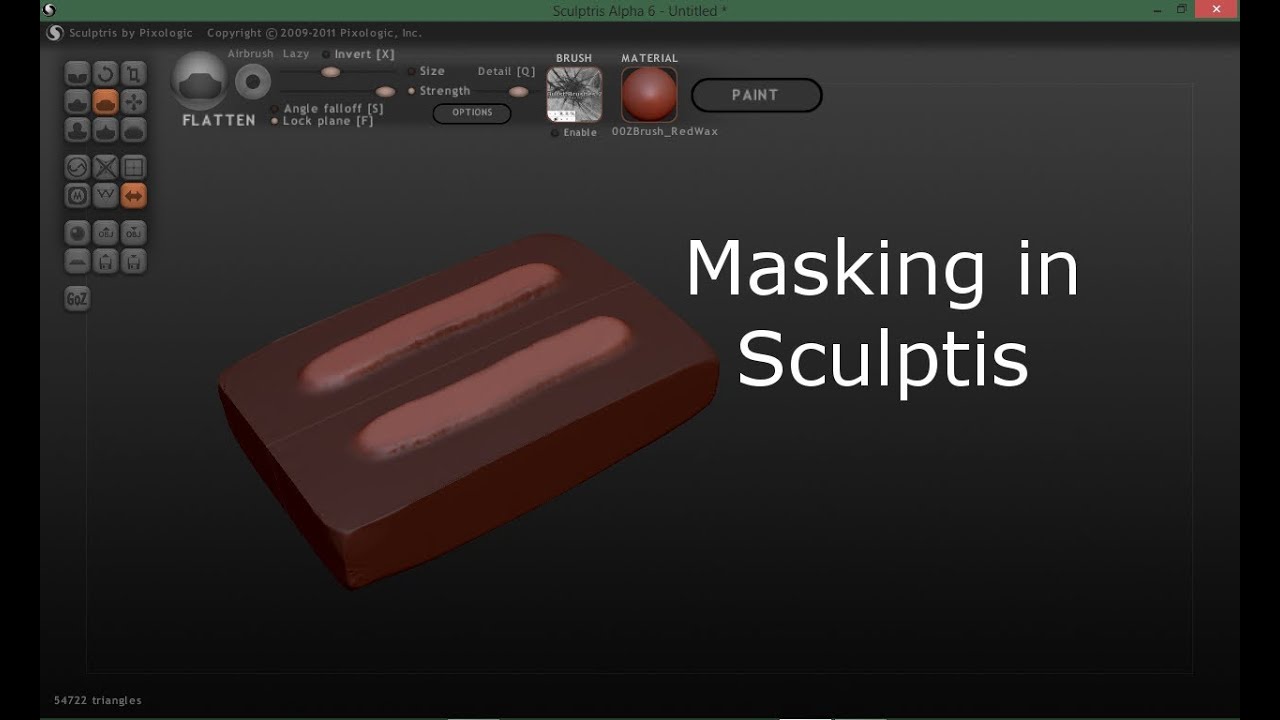Toggle the Wireframe display icon
The height and width of the screenshot is (720, 1280).
(x=105, y=195)
